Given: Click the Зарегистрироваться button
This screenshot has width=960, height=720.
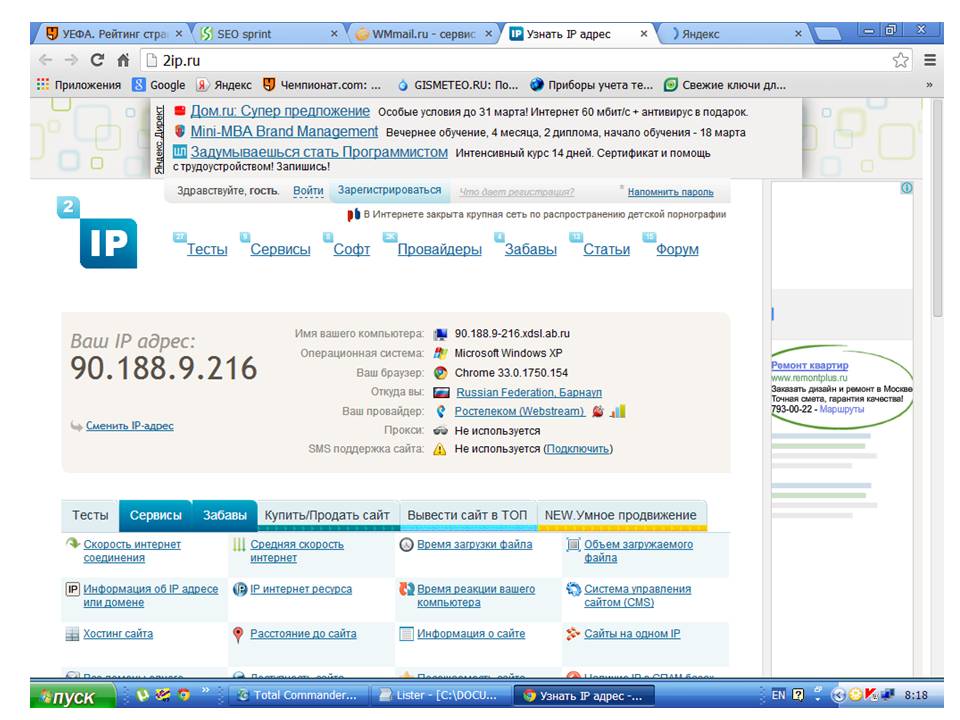Looking at the screenshot, I should (389, 190).
